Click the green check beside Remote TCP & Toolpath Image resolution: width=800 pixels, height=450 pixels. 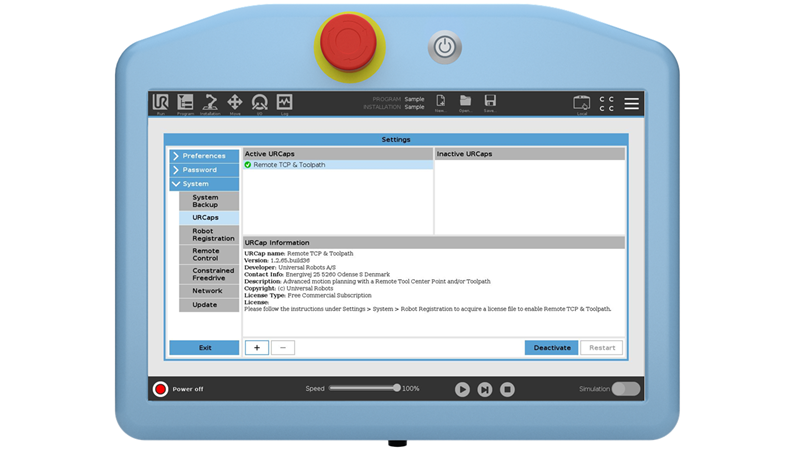[248, 165]
